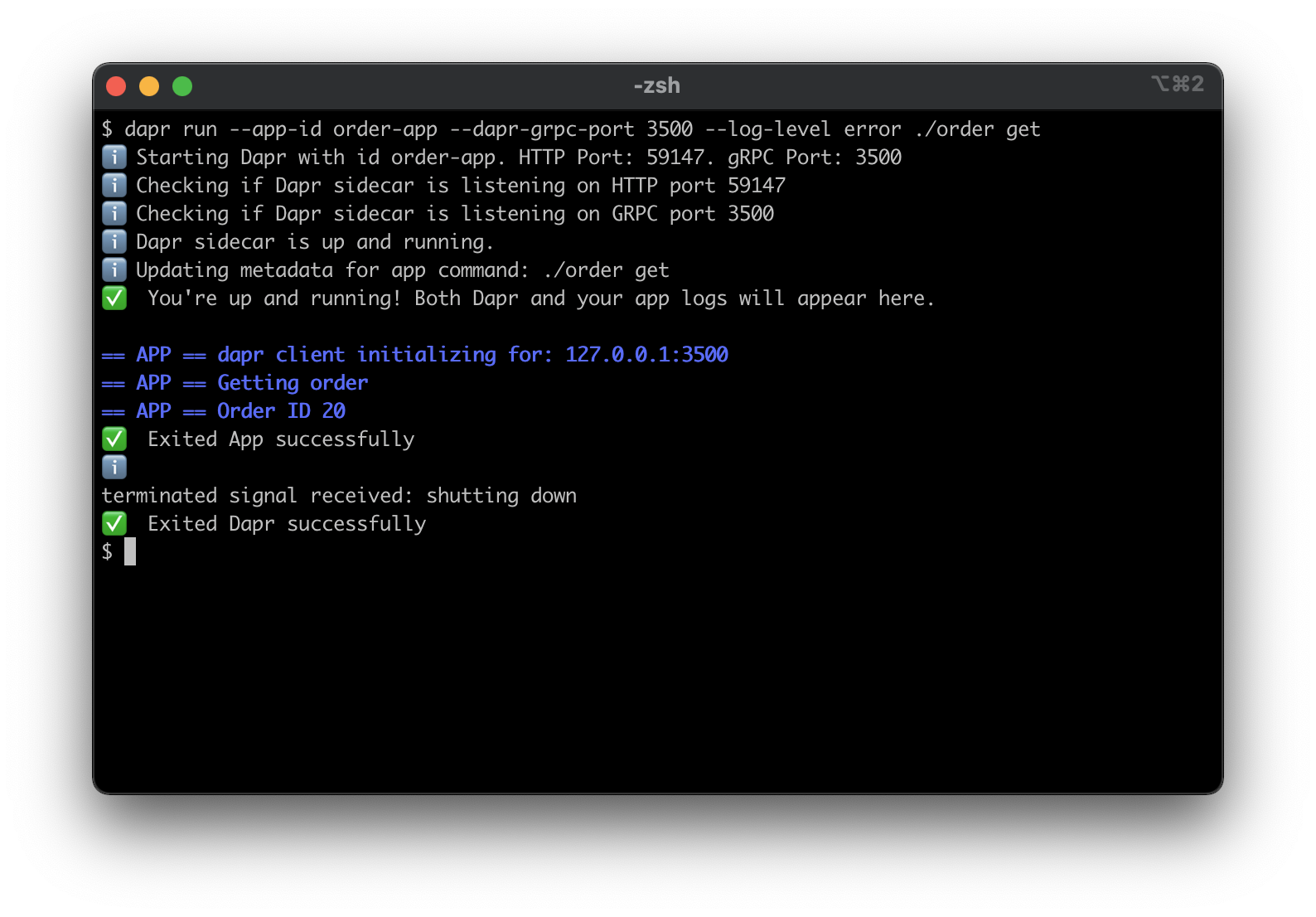Click blue 'dapr client initializing for: 127.0.0.1:3500' line

pyautogui.click(x=415, y=355)
